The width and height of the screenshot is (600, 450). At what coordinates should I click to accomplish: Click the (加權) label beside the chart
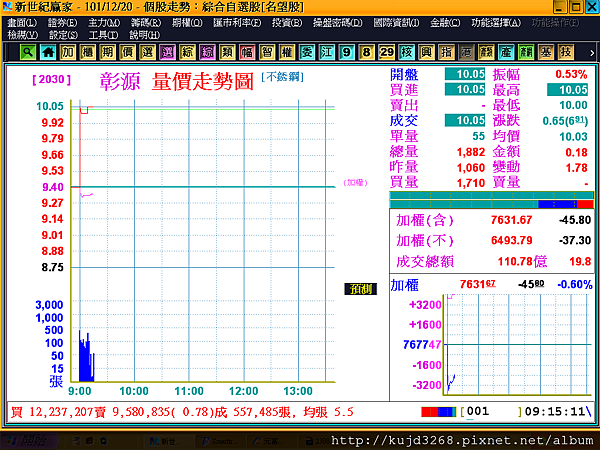(x=355, y=183)
